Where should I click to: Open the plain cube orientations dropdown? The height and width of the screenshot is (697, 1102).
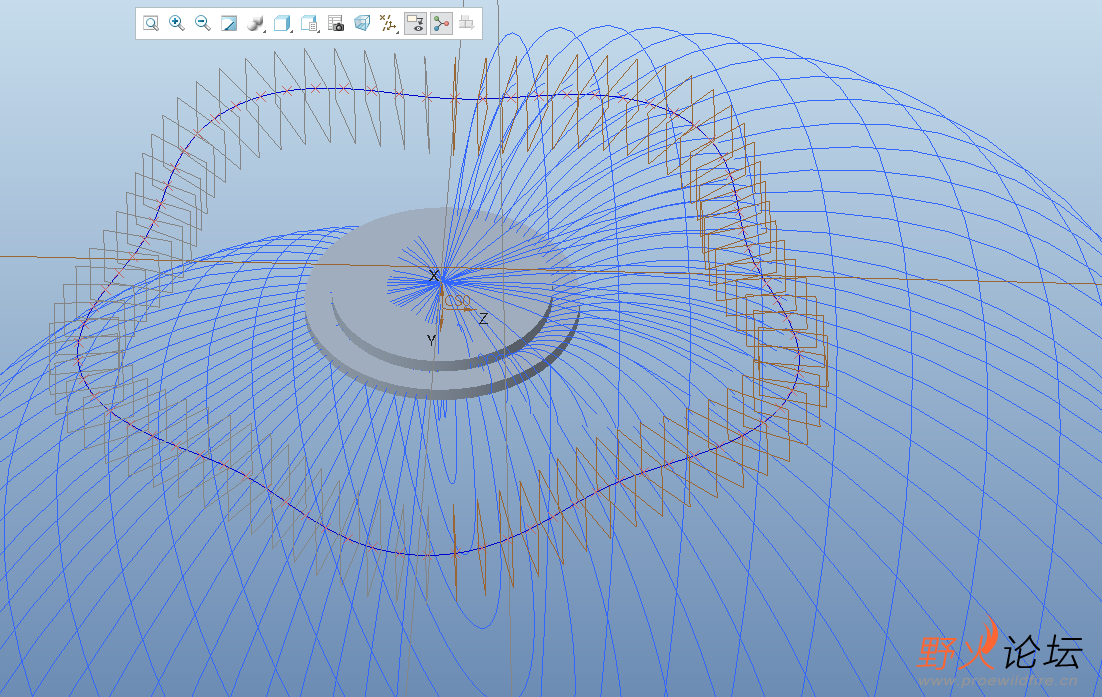pos(283,23)
